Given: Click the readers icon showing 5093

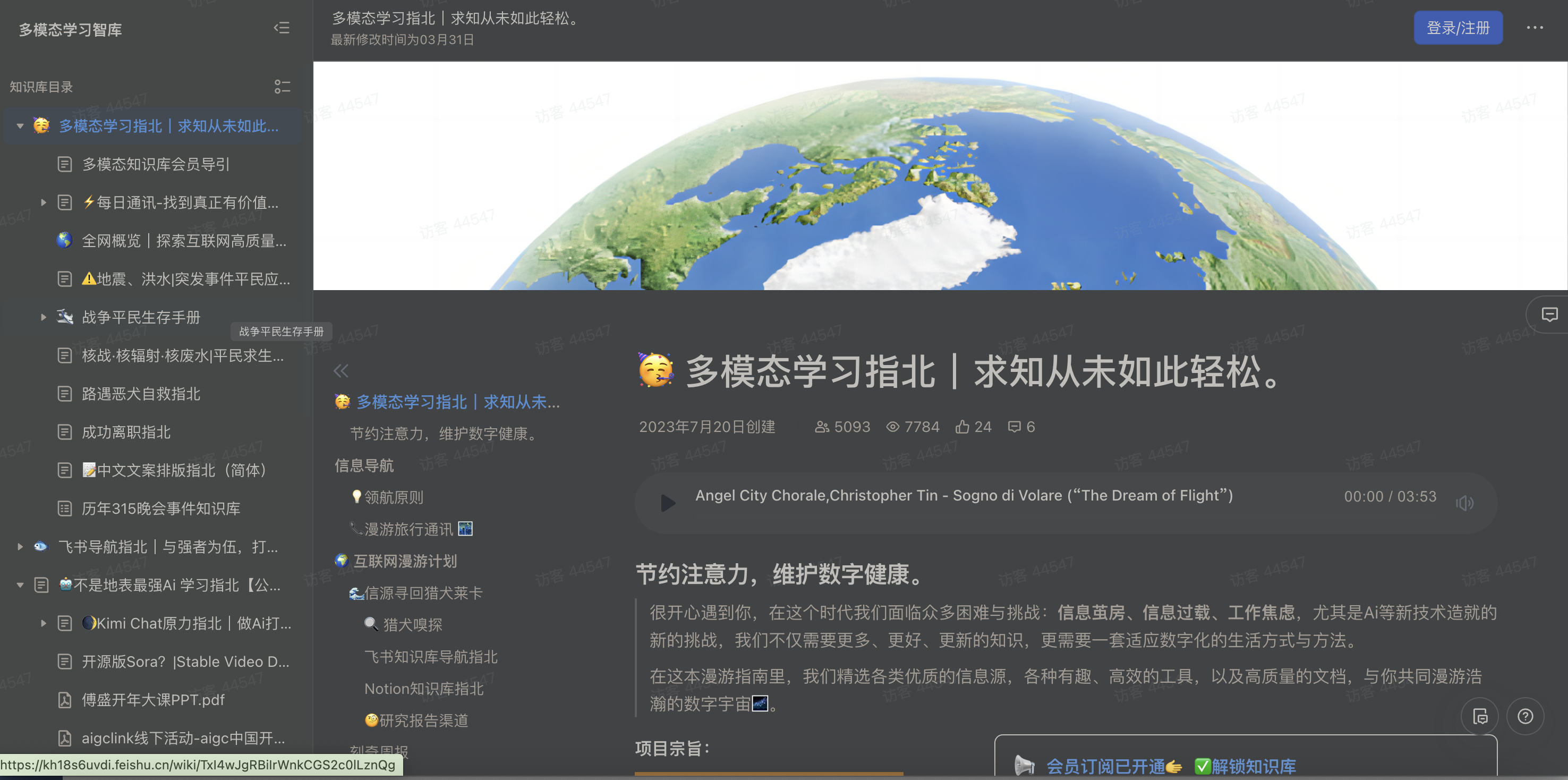Looking at the screenshot, I should (x=822, y=427).
